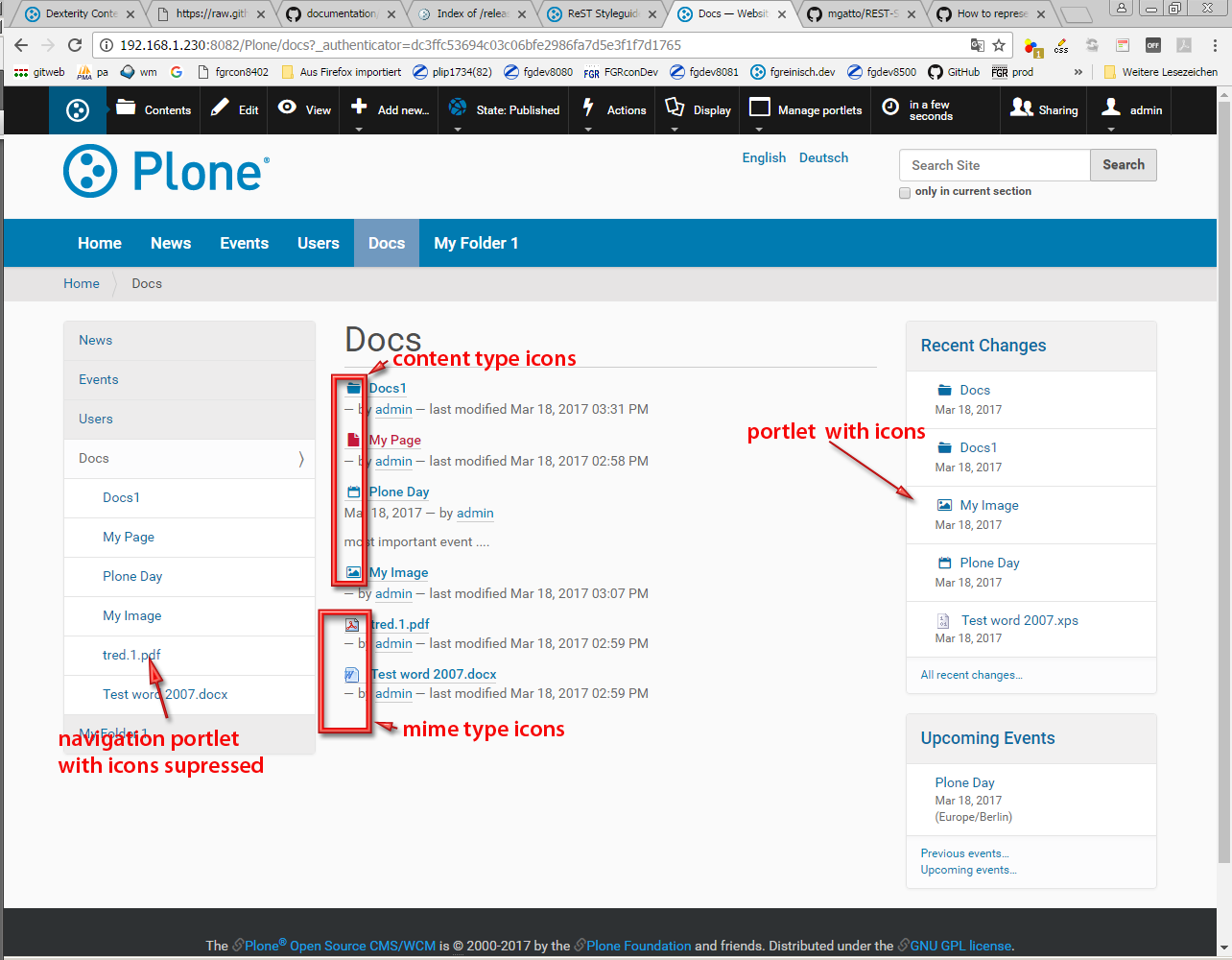Open the 'All recent changes…' link
The image size is (1232, 960).
coord(971,675)
